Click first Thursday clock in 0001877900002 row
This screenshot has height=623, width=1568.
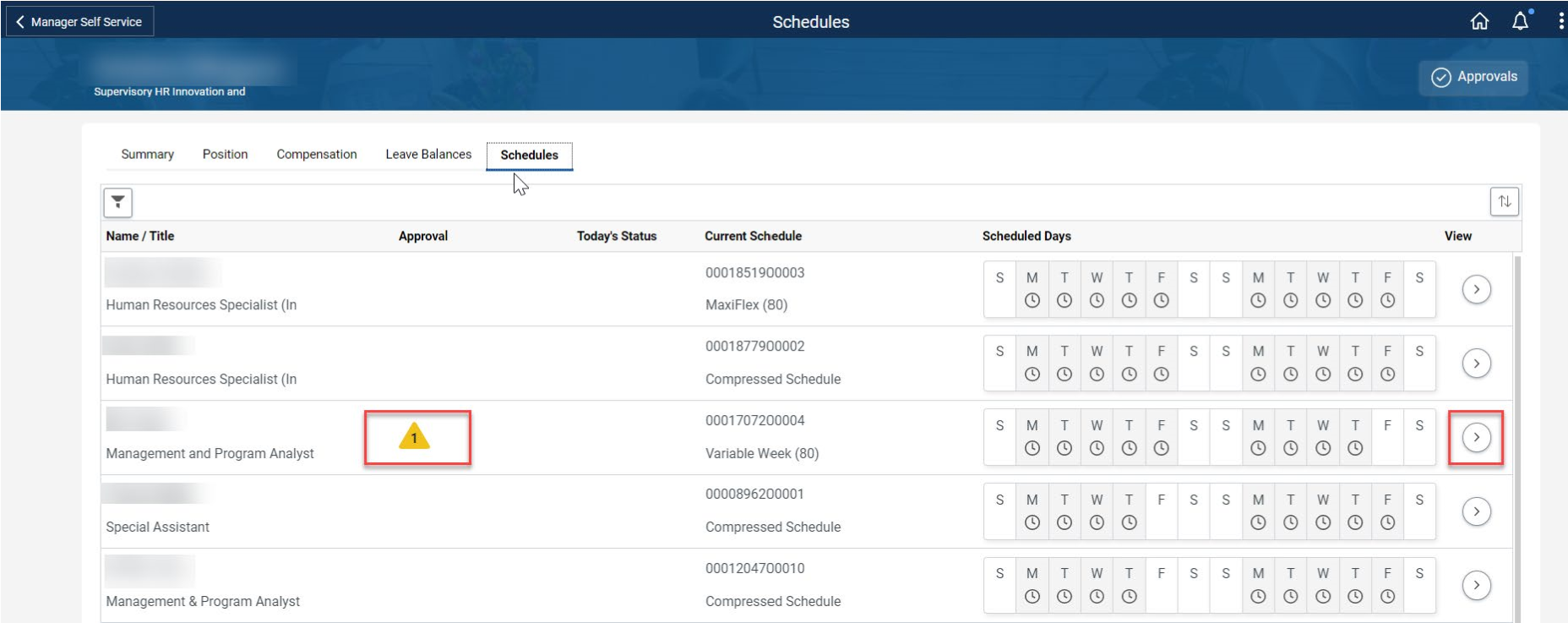[x=1129, y=374]
